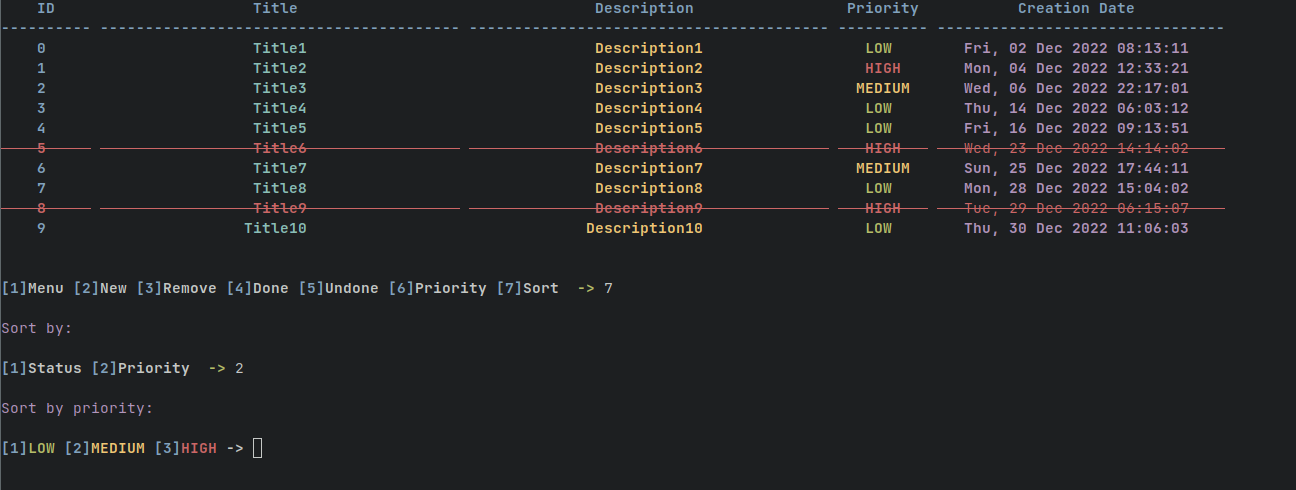The width and height of the screenshot is (1296, 490).
Task: Click the [1]Menu option in the command line
Action: point(33,288)
